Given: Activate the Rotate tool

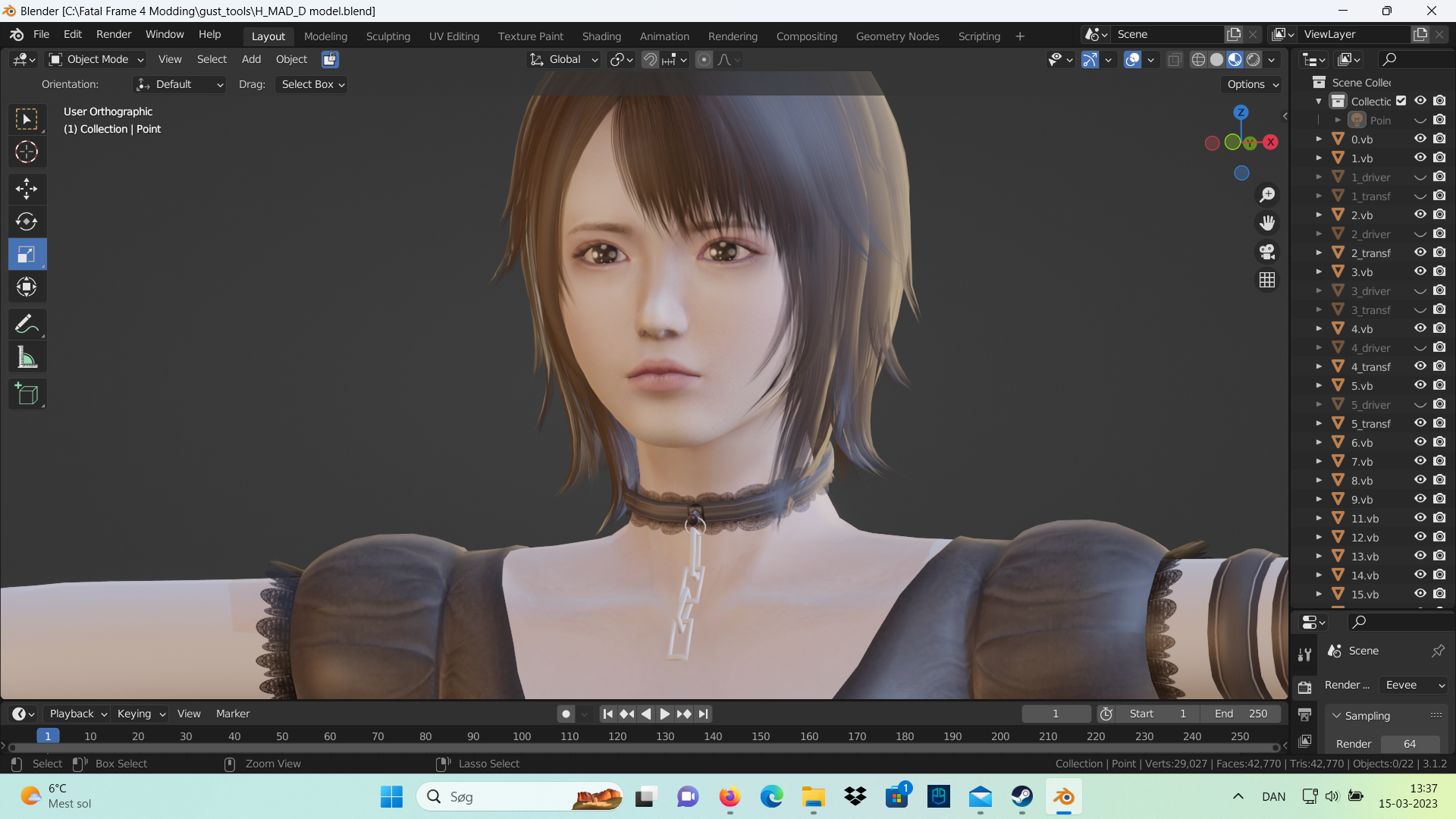Looking at the screenshot, I should point(27,221).
